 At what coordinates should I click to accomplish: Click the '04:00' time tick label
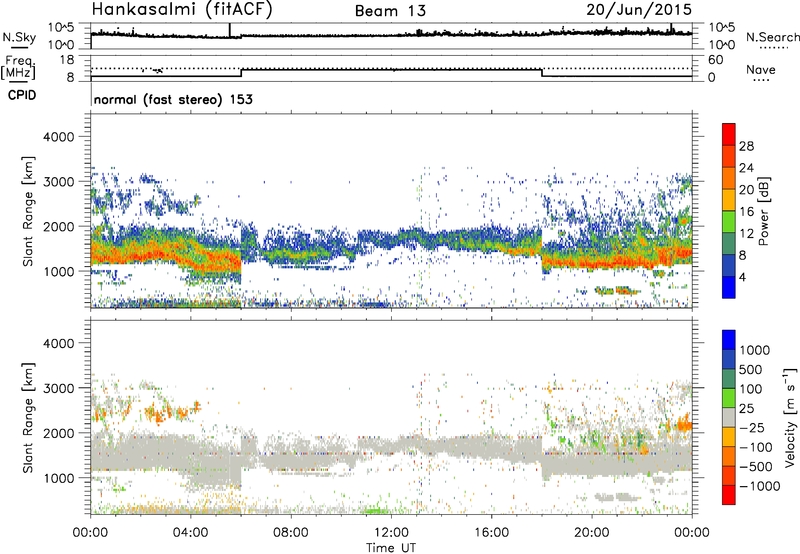[x=191, y=533]
